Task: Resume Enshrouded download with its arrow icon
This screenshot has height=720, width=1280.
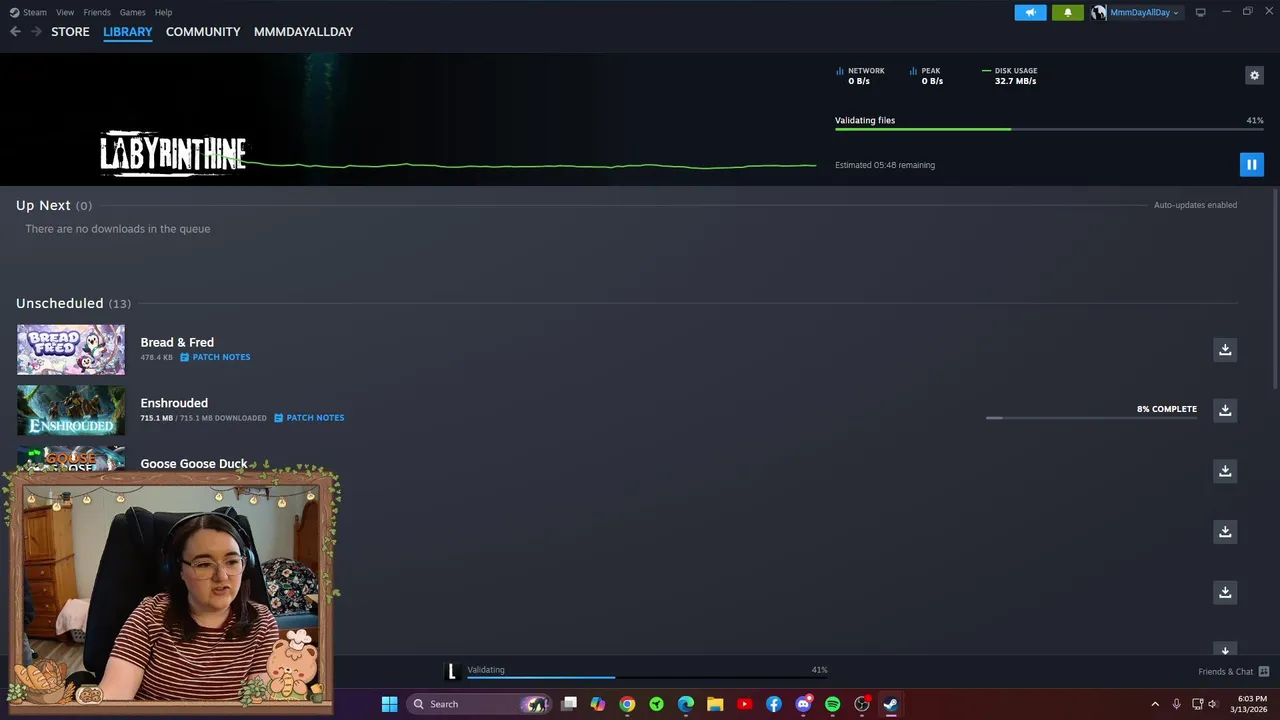Action: click(1225, 410)
